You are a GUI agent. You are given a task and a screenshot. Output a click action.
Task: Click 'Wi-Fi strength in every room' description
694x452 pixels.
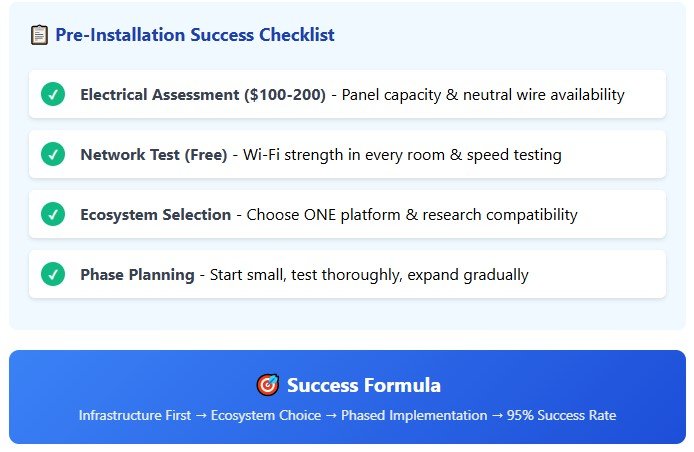pyautogui.click(x=344, y=155)
